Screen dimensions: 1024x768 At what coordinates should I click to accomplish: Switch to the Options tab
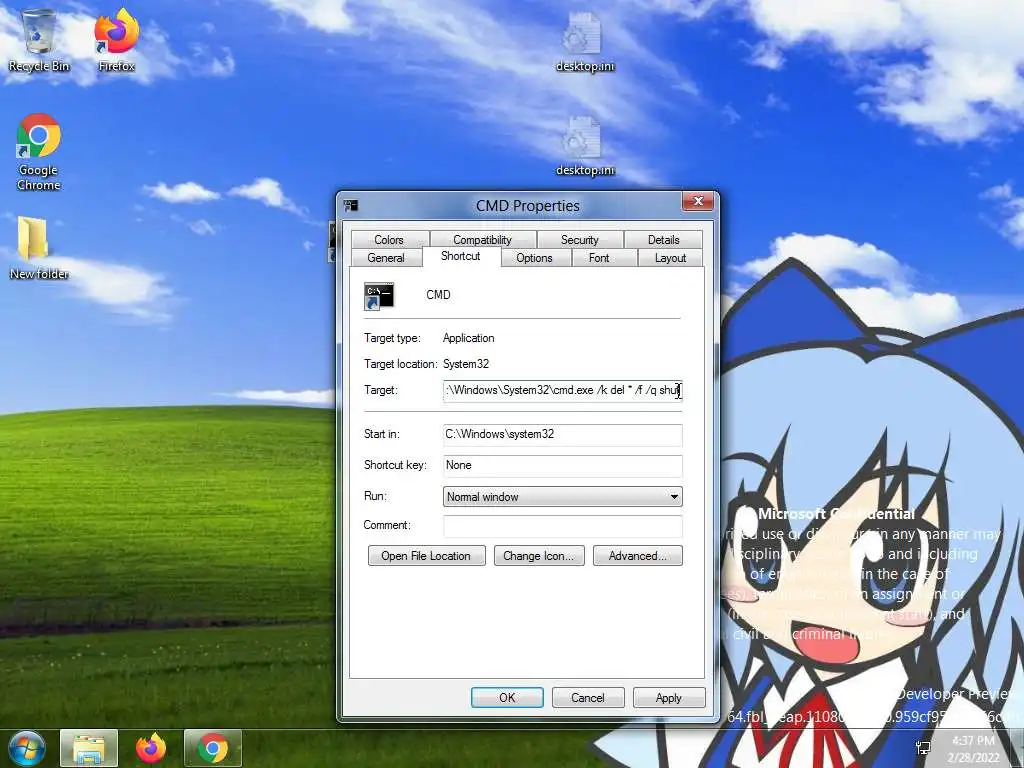pos(534,258)
